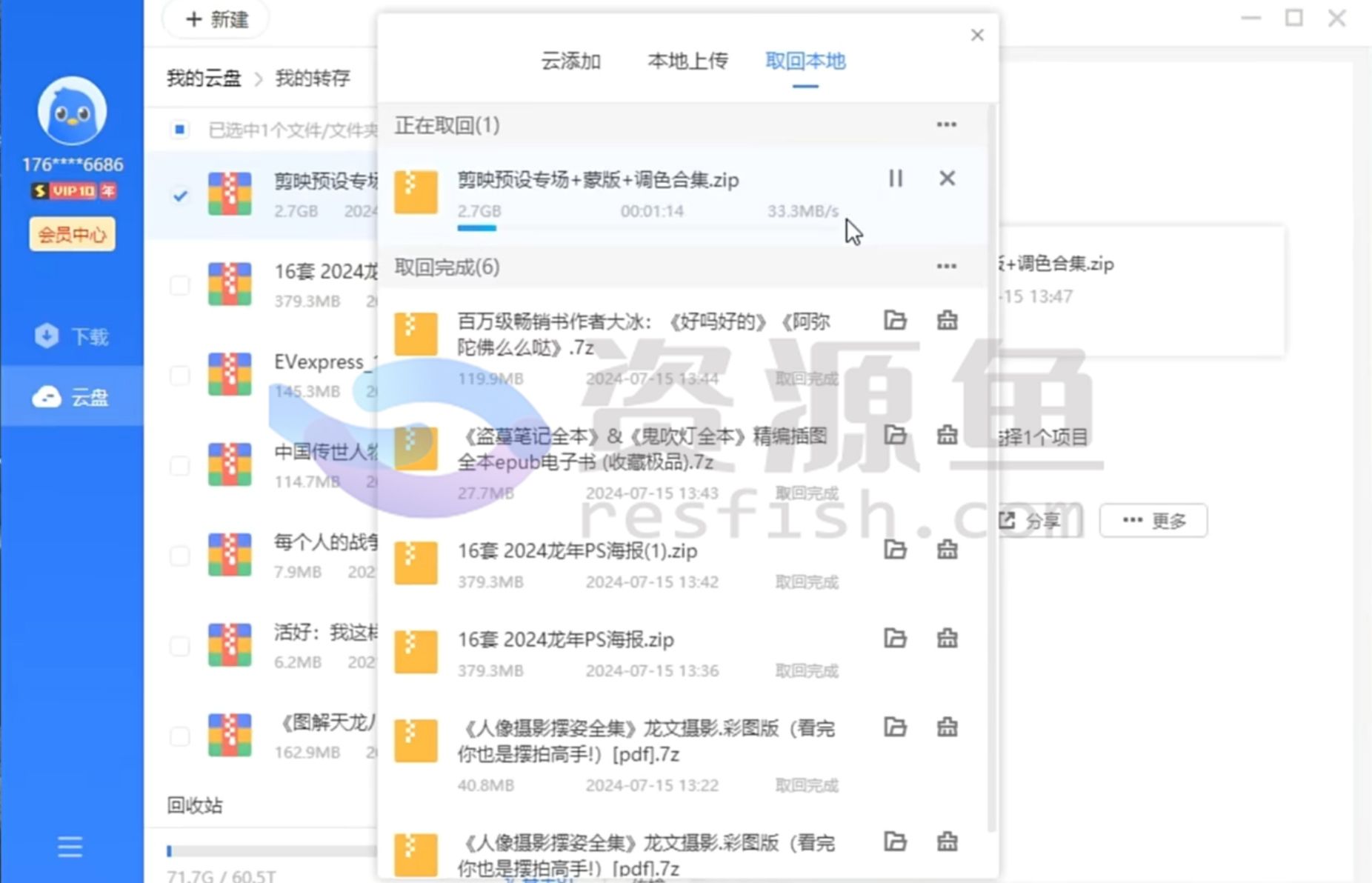Screen dimensions: 1372x883
Task: Close the transfer popup panel
Action: pyautogui.click(x=977, y=35)
